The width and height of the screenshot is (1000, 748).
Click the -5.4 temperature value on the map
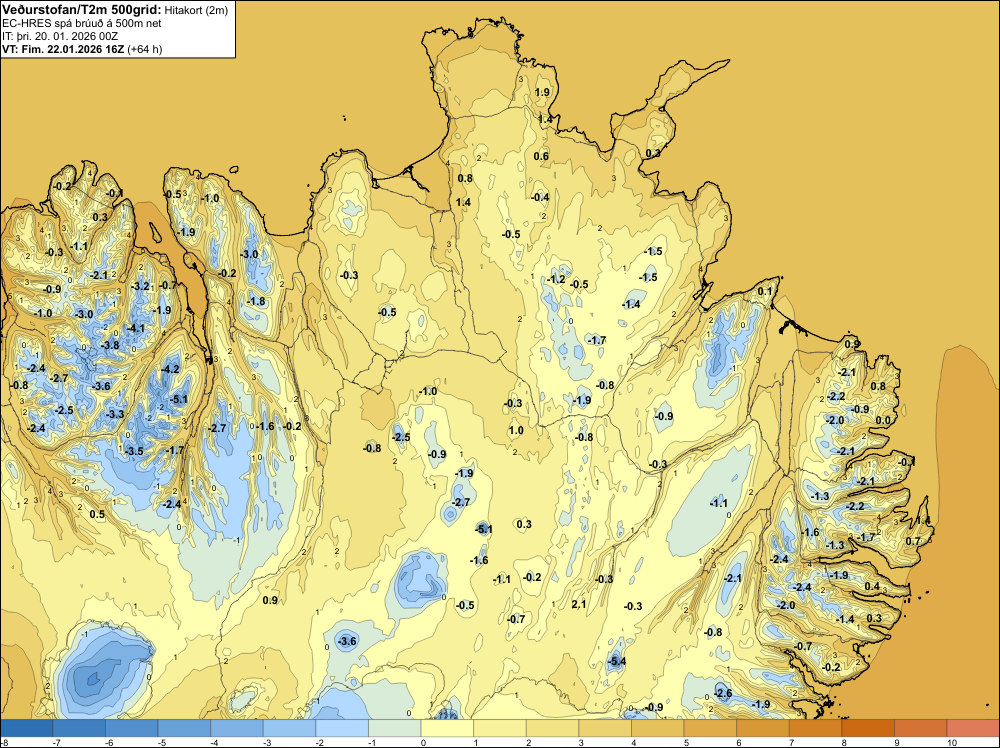(617, 661)
